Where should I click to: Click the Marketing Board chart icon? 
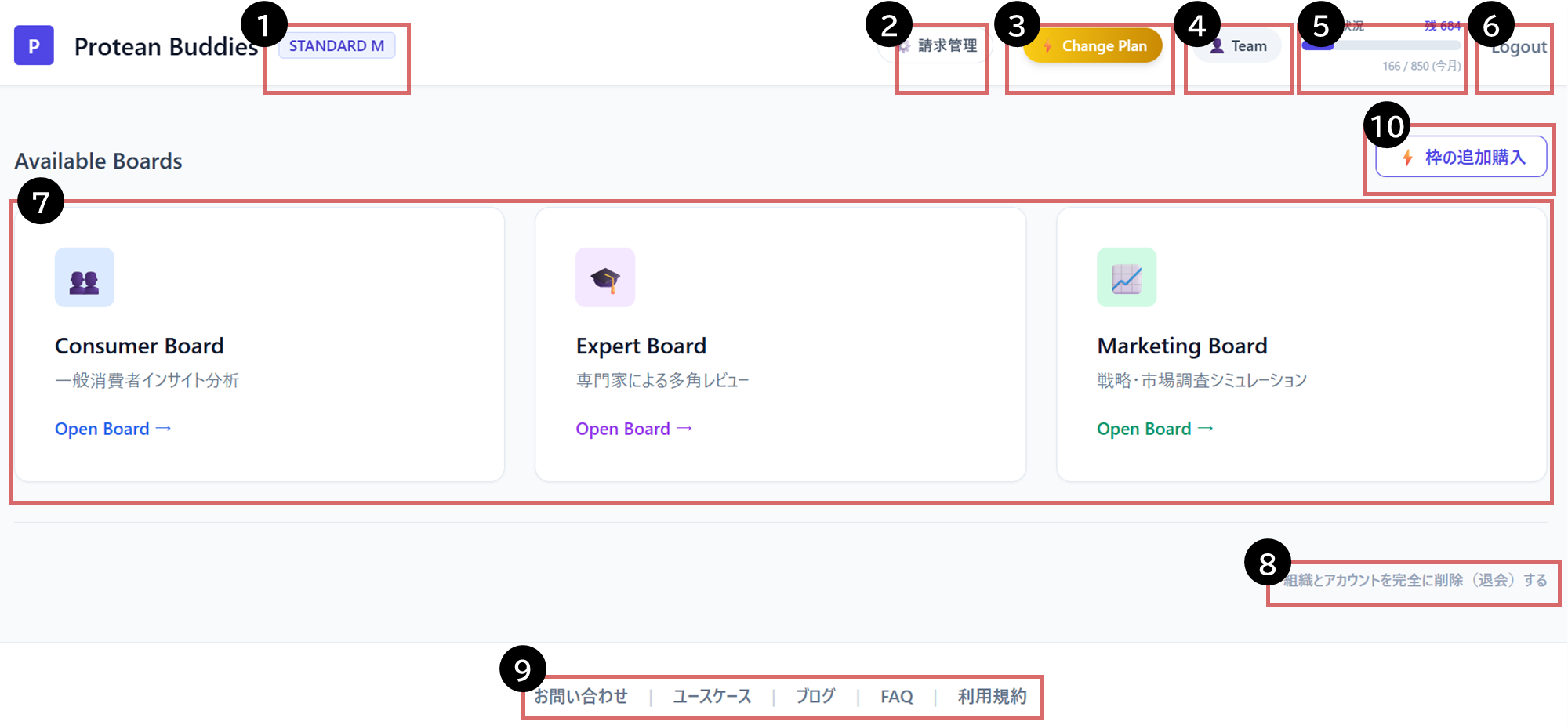(x=1127, y=277)
